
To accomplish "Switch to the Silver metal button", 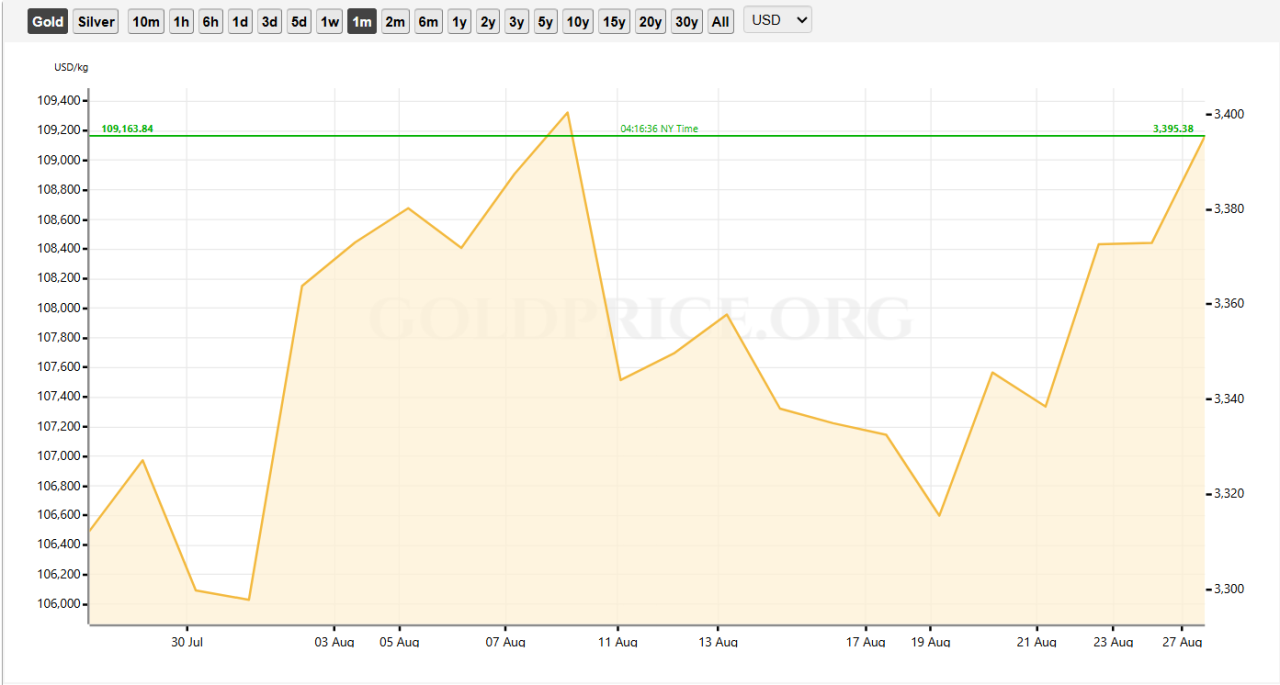I will point(96,21).
